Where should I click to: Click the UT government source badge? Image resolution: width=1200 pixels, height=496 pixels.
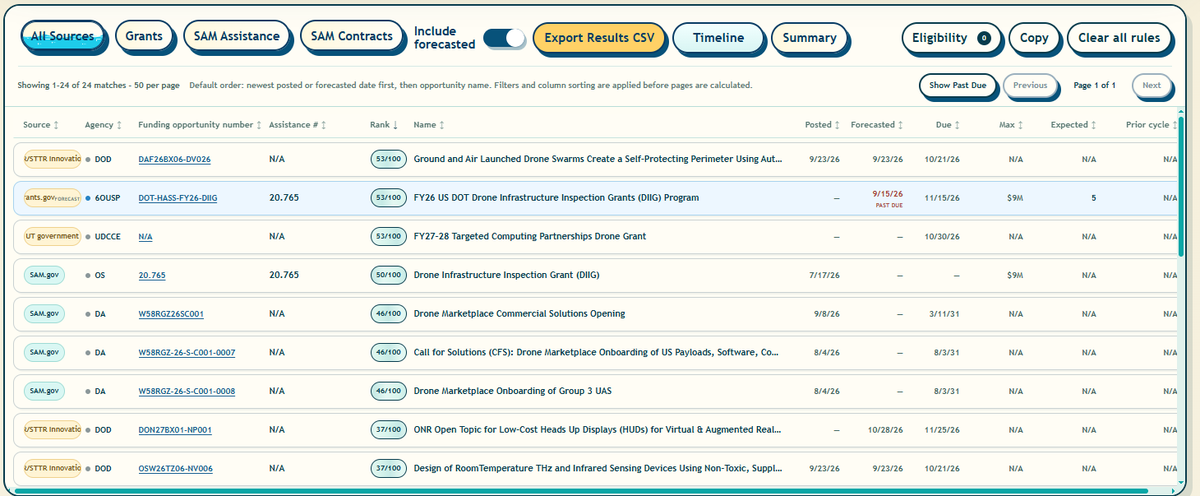(52, 237)
